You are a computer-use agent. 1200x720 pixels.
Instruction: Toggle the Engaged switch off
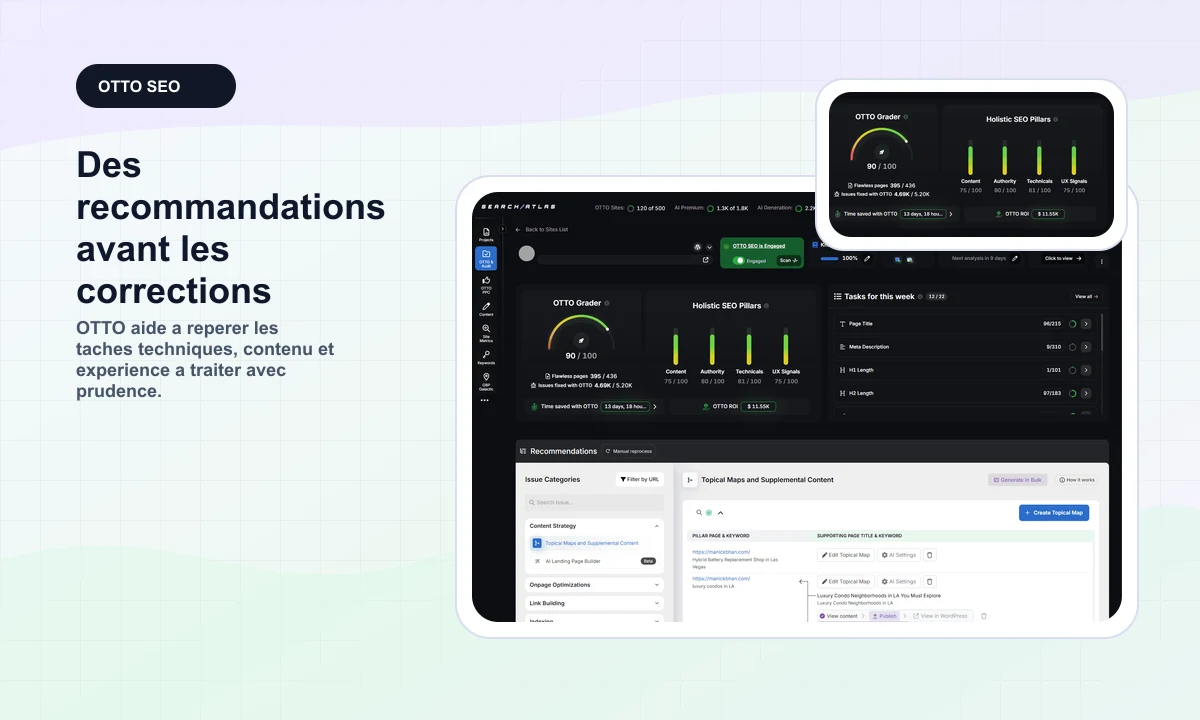point(739,260)
